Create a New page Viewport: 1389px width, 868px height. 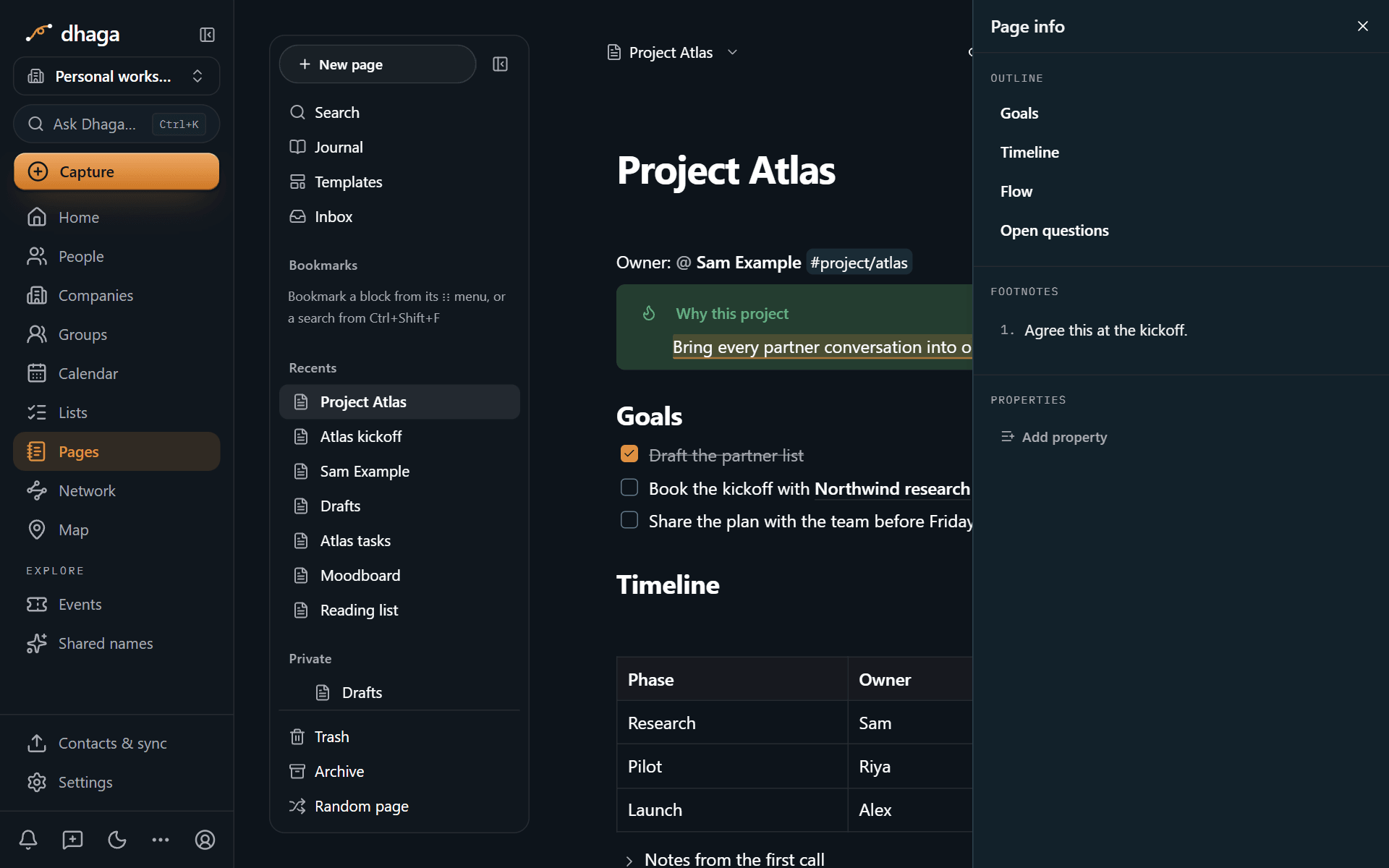378,64
